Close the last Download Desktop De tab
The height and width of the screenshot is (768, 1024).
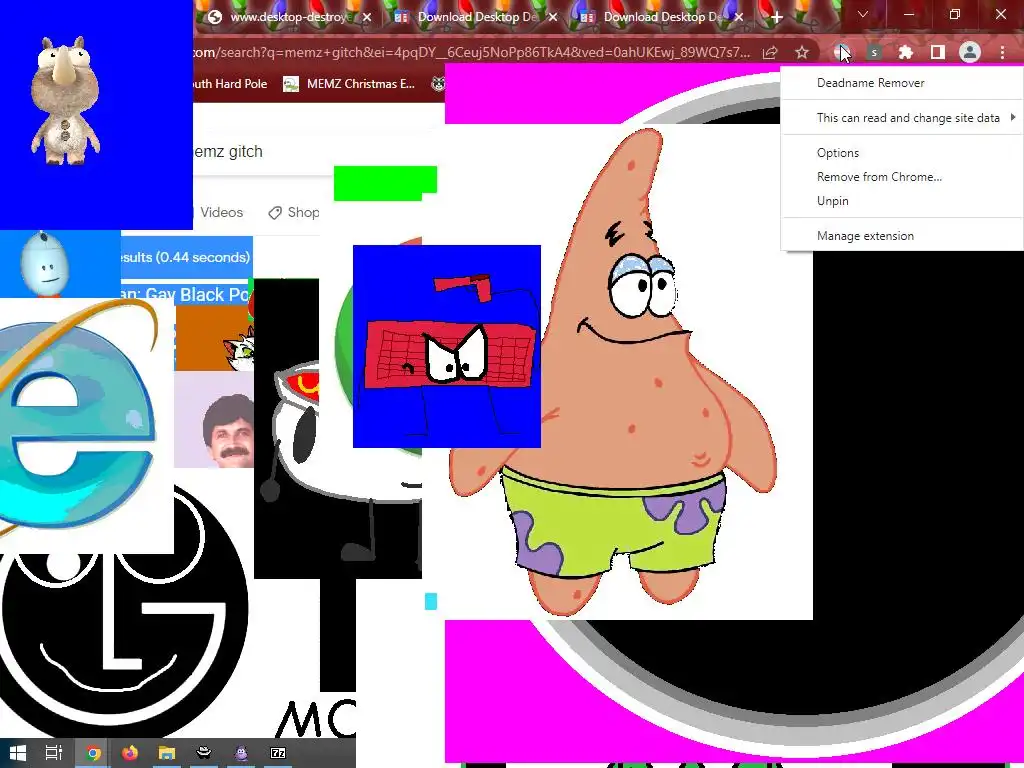tap(739, 18)
